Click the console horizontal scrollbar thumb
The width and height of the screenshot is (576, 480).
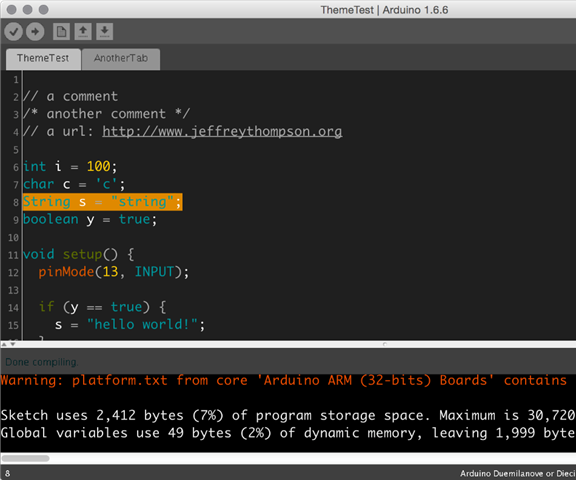tap(25, 458)
